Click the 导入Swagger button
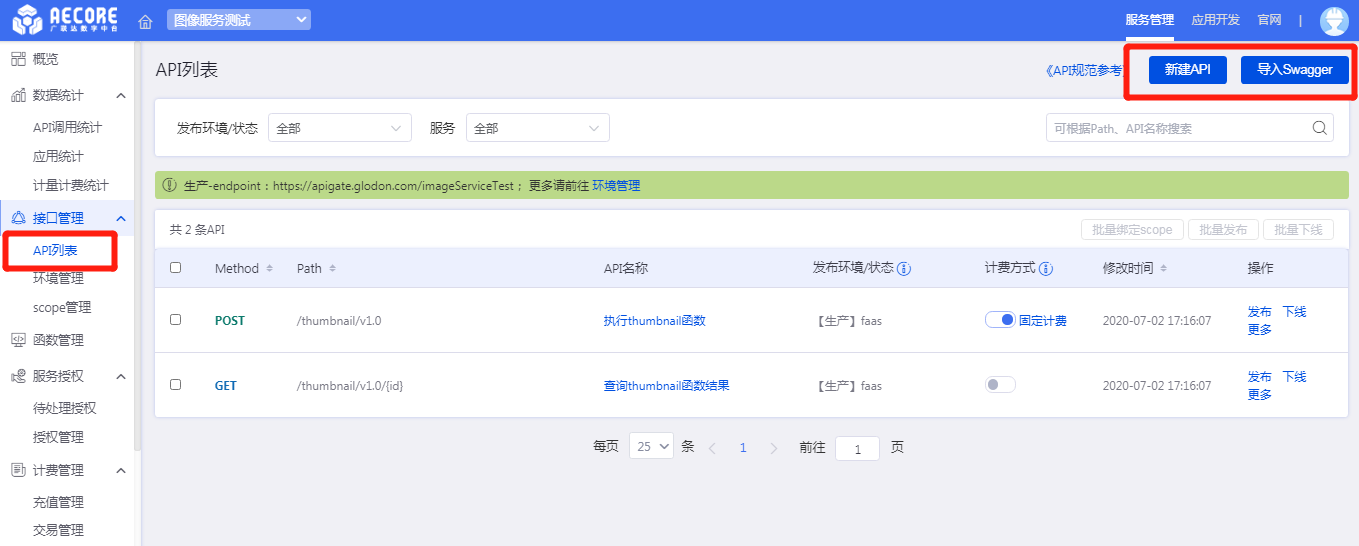The image size is (1359, 546). click(1294, 70)
